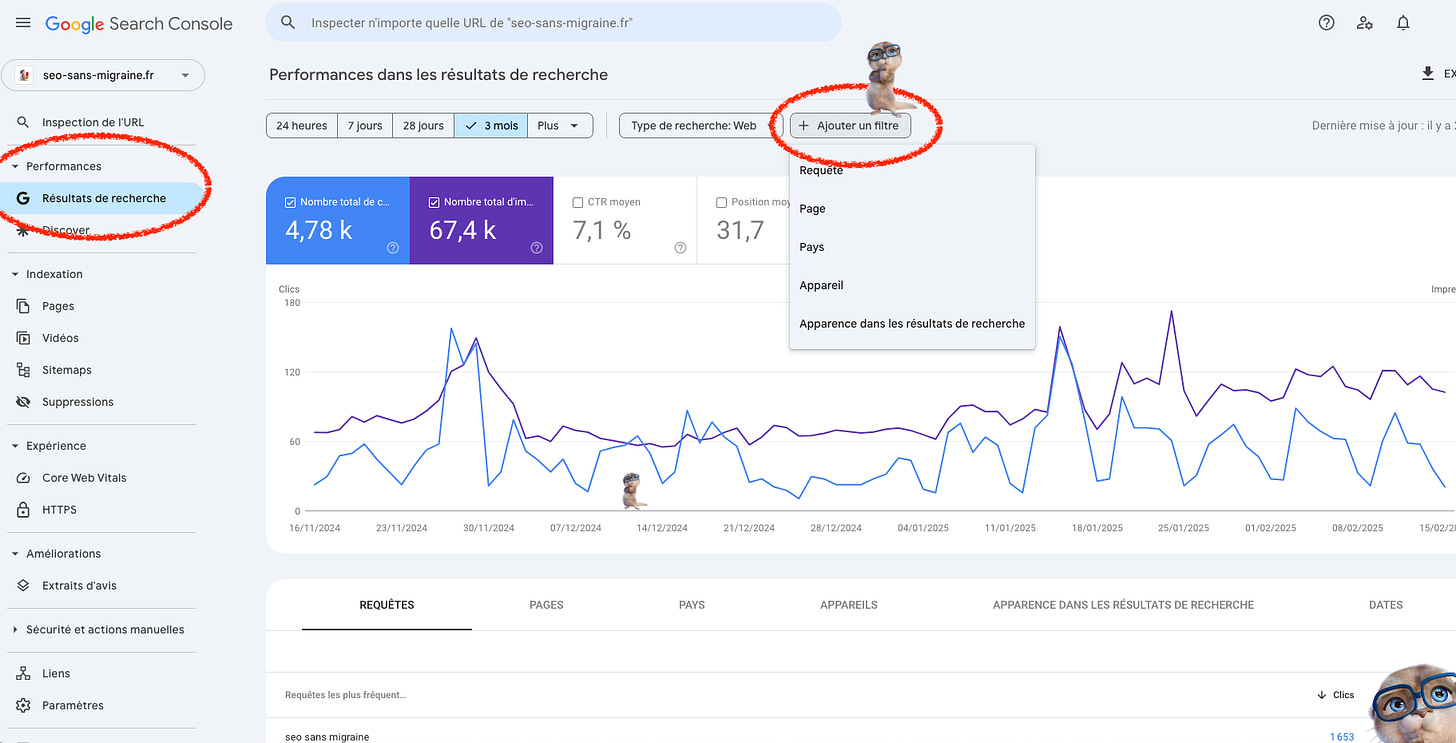Click the sort arrow beside Clics column
This screenshot has height=743, width=1456.
point(1322,695)
